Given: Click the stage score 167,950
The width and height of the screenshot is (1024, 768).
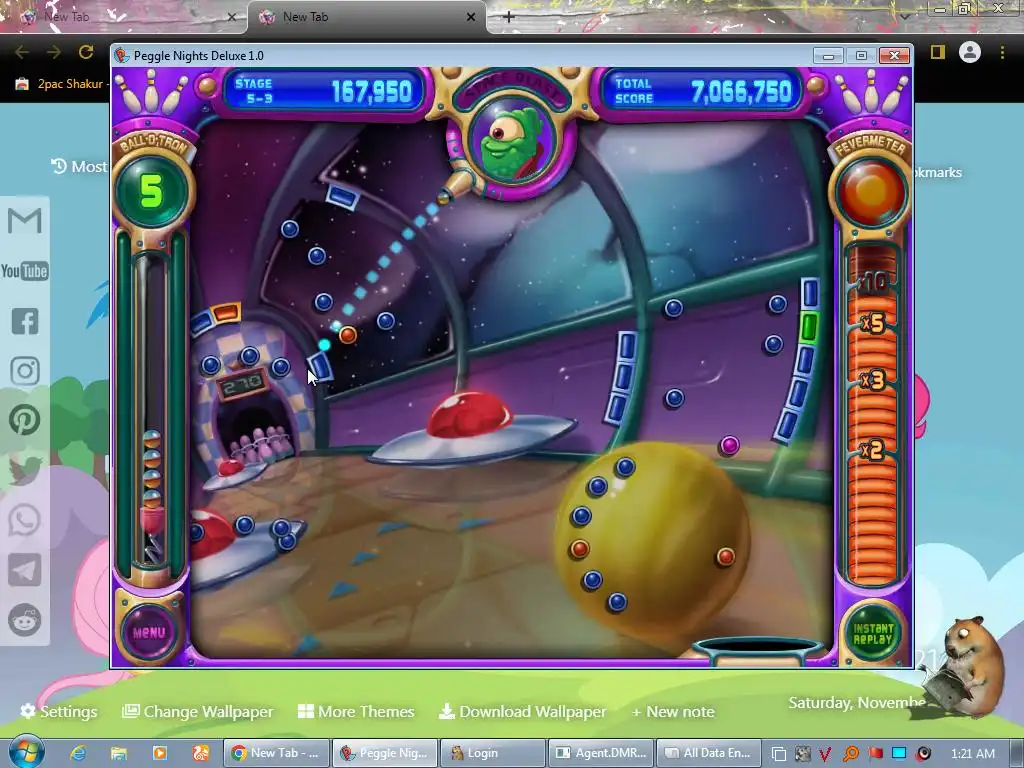Looking at the screenshot, I should click(x=372, y=92).
